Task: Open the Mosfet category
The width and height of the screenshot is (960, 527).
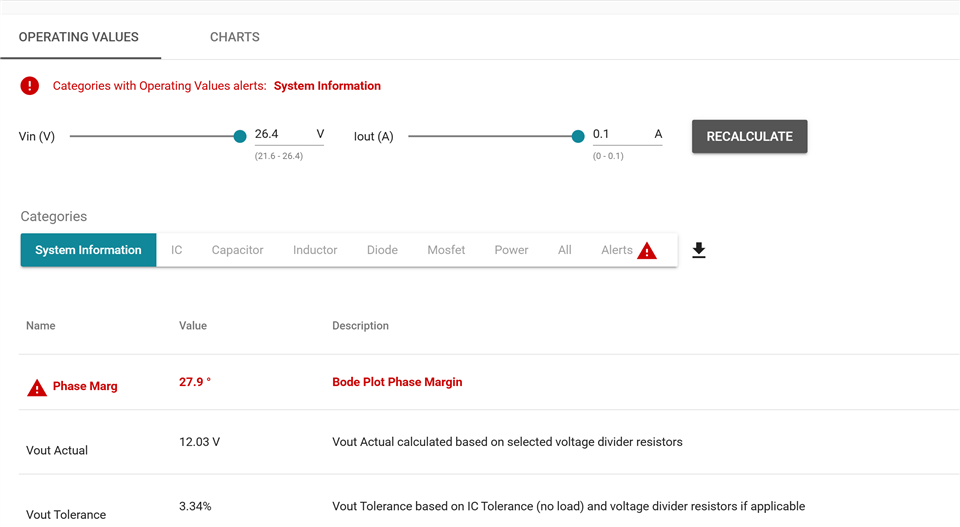Action: (446, 250)
